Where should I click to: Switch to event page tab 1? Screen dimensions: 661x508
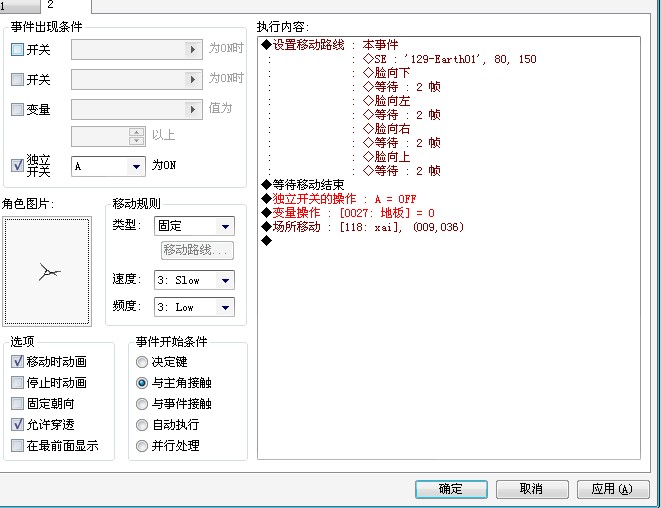(19, 6)
